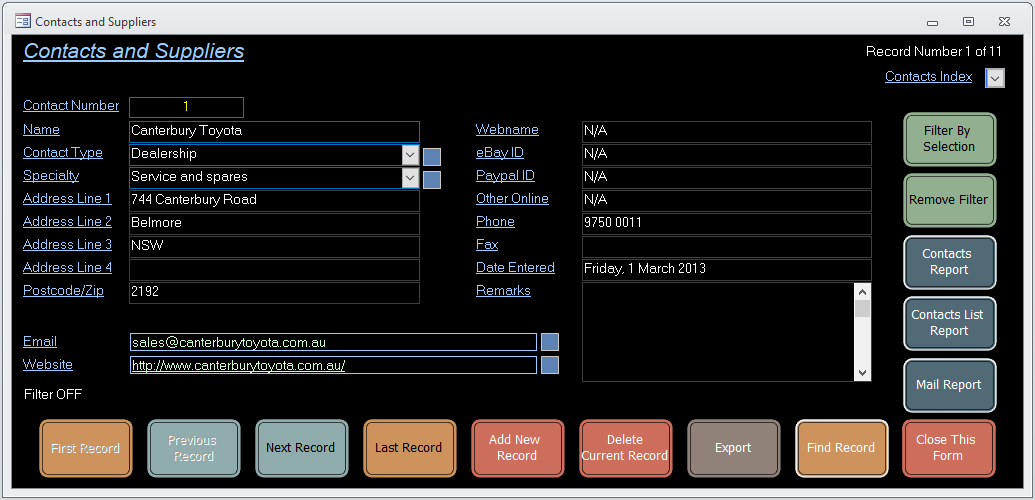The height and width of the screenshot is (500, 1035).
Task: Click the Phone label
Action: (x=495, y=222)
